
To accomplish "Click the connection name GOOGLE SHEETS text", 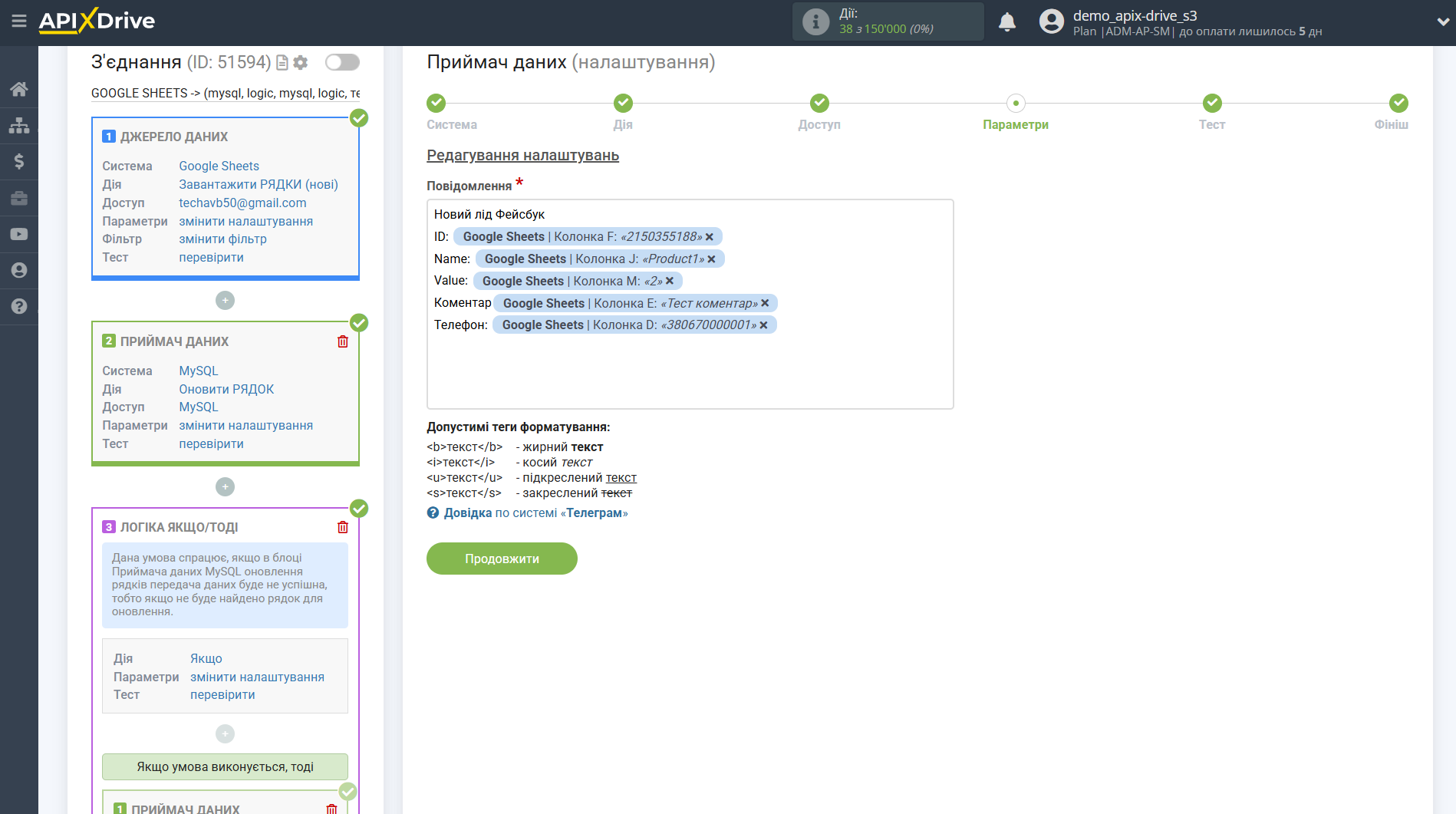I will [226, 93].
